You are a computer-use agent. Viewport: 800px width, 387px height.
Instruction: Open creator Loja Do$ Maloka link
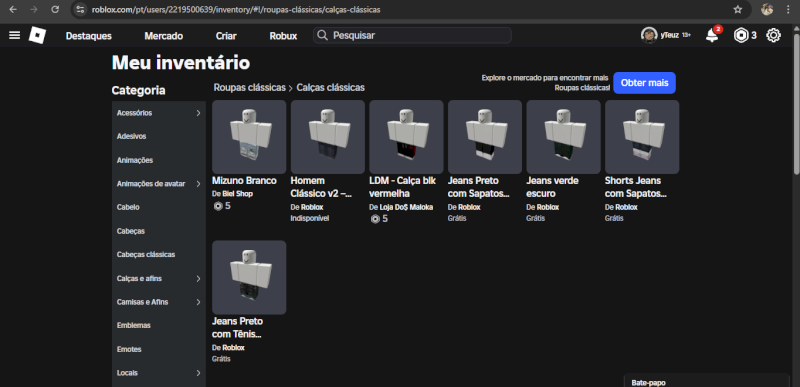point(406,208)
